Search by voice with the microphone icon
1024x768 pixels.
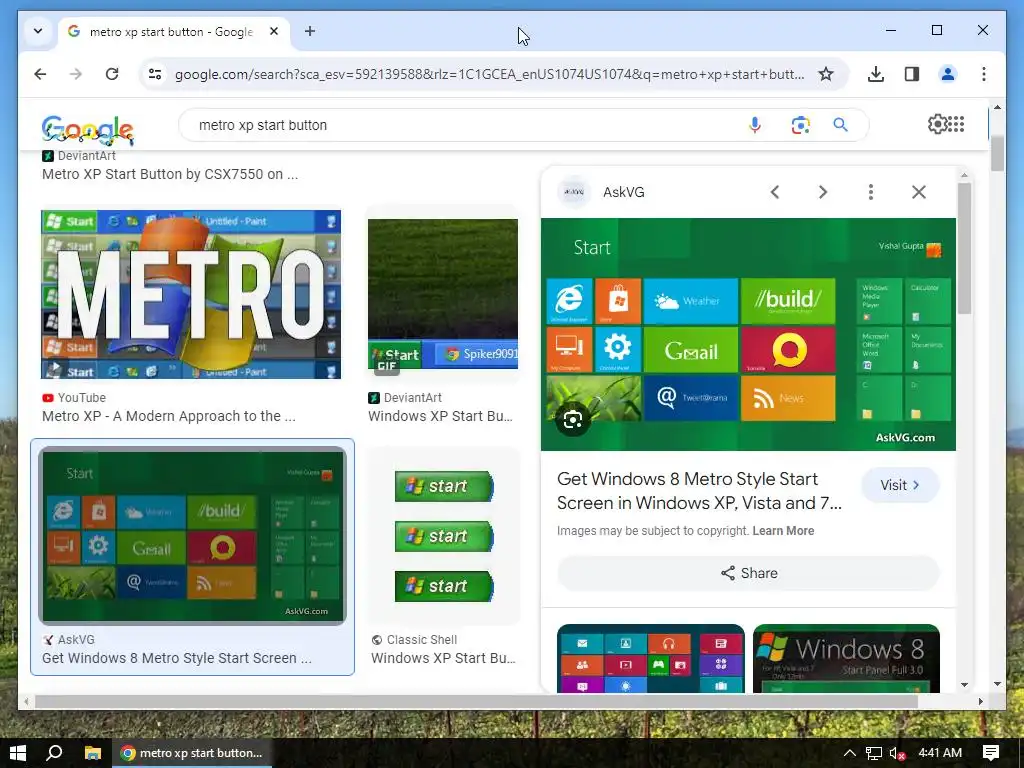[754, 125]
